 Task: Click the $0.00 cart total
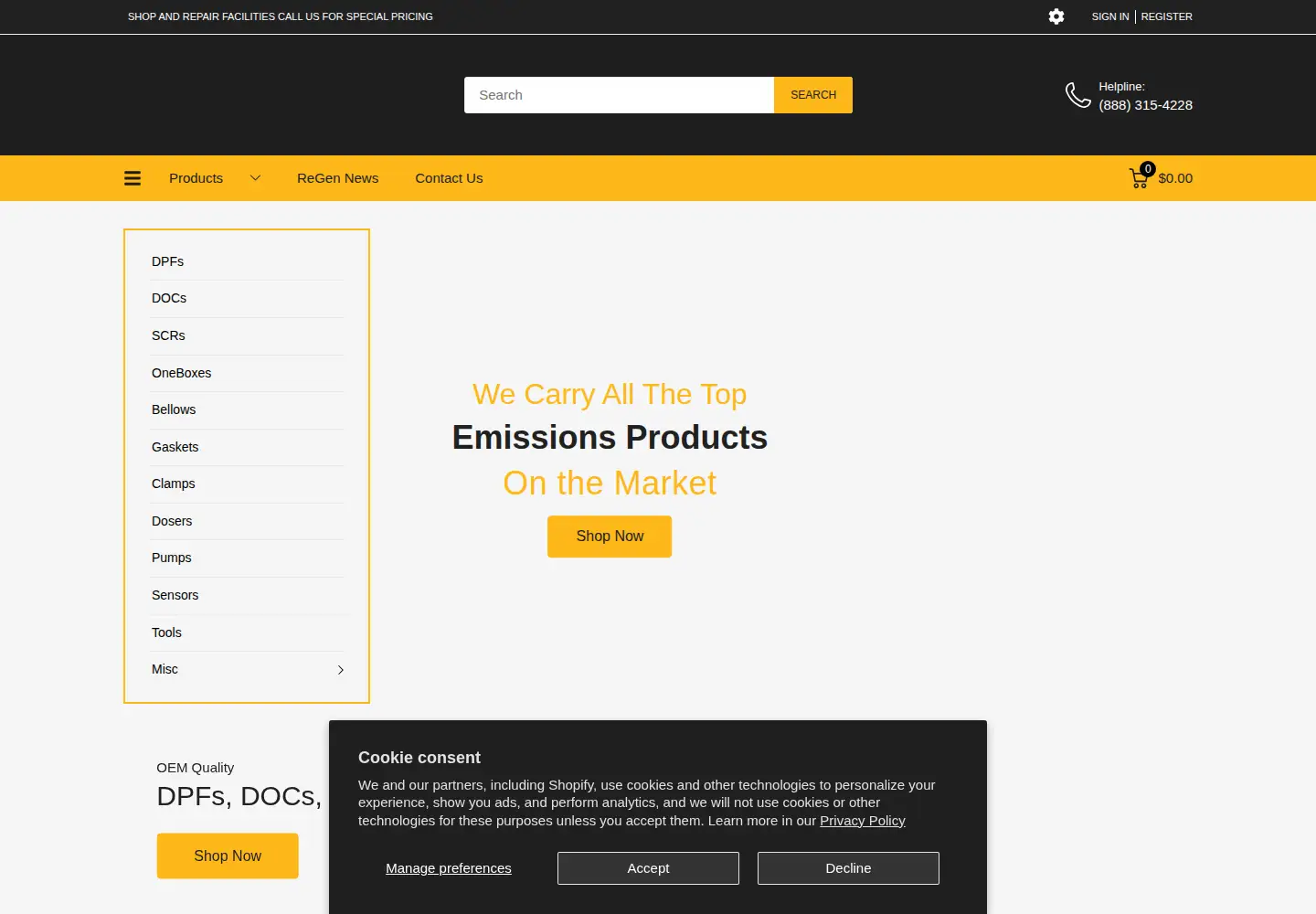tap(1175, 178)
